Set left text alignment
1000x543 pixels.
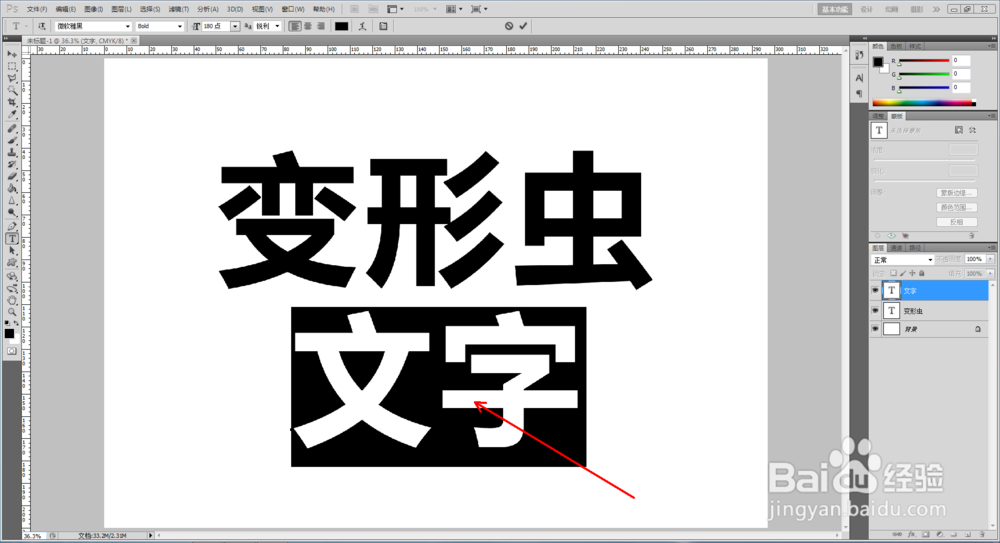pos(295,26)
